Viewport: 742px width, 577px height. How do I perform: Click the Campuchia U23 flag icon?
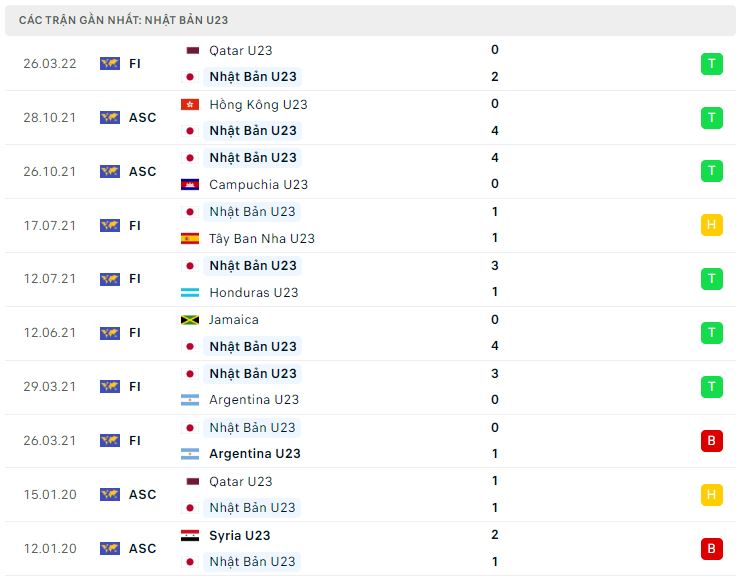click(x=190, y=184)
